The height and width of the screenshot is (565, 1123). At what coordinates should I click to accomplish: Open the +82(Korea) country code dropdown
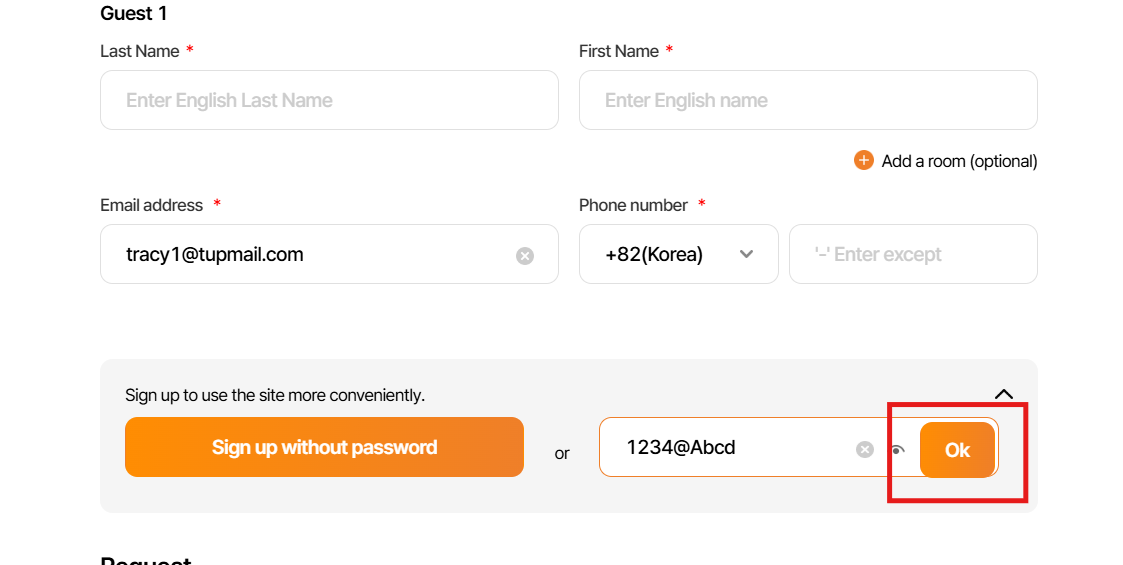pos(678,254)
